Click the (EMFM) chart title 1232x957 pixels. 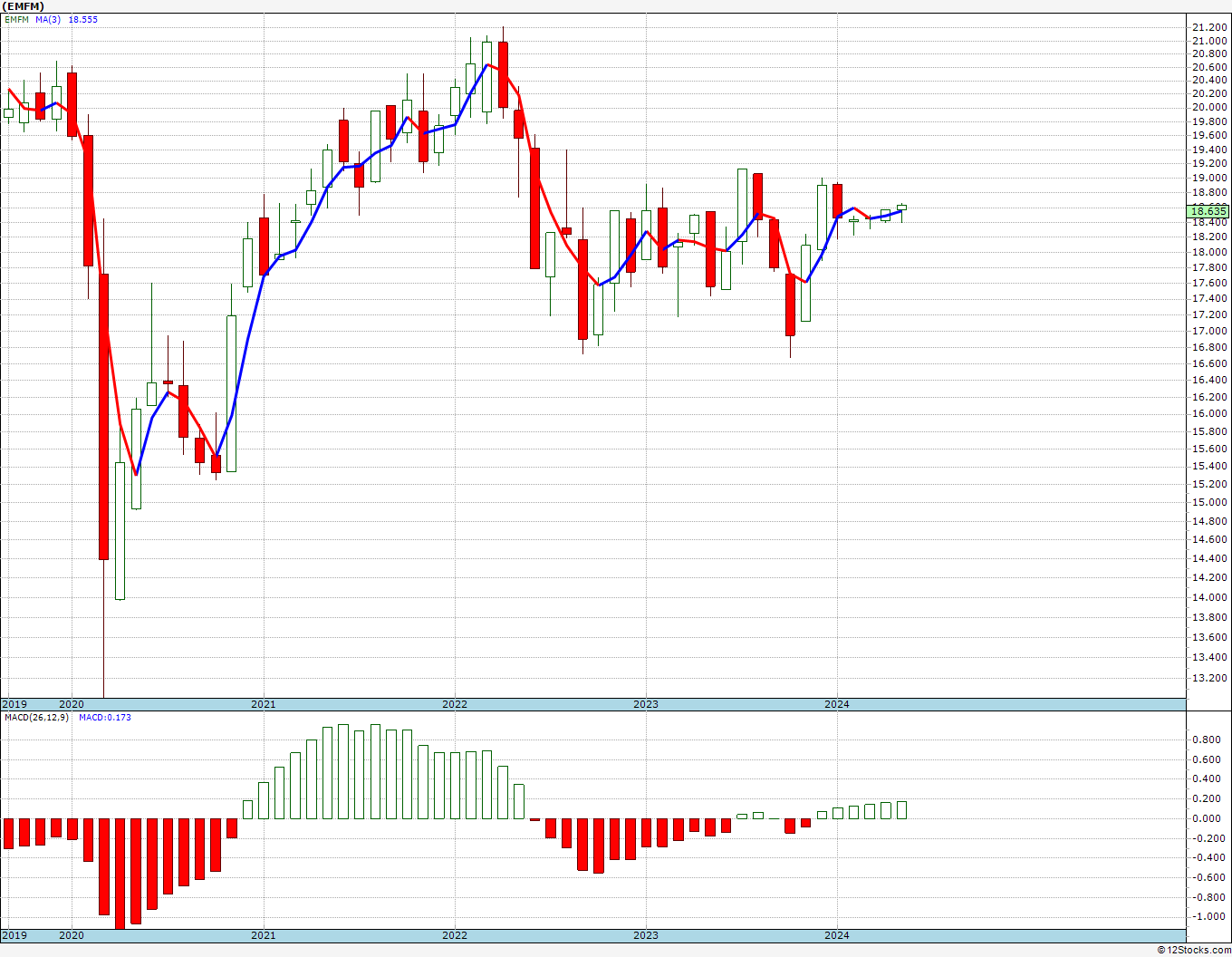[23, 6]
